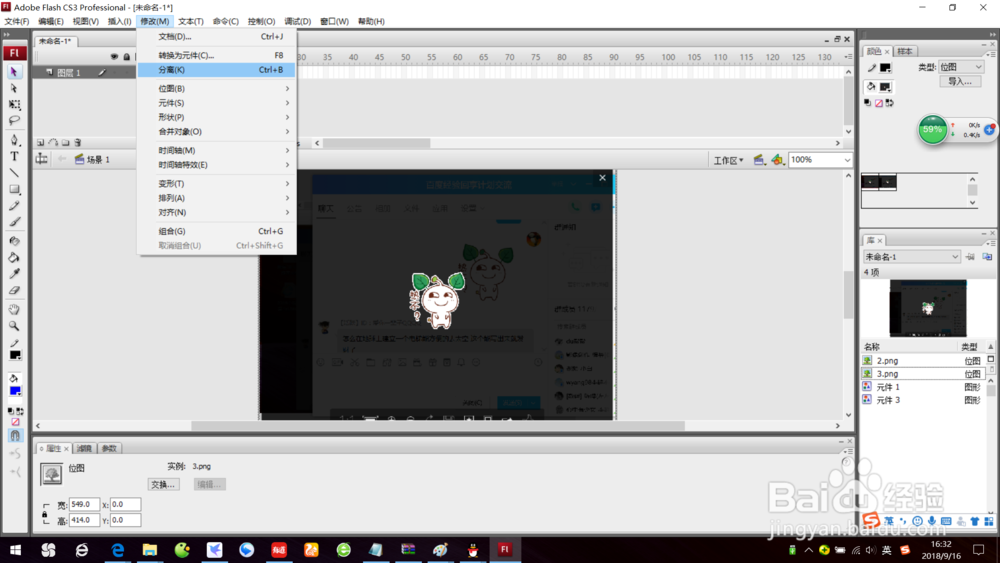Select the Free Transform tool
The height and width of the screenshot is (563, 1000).
pos(14,104)
